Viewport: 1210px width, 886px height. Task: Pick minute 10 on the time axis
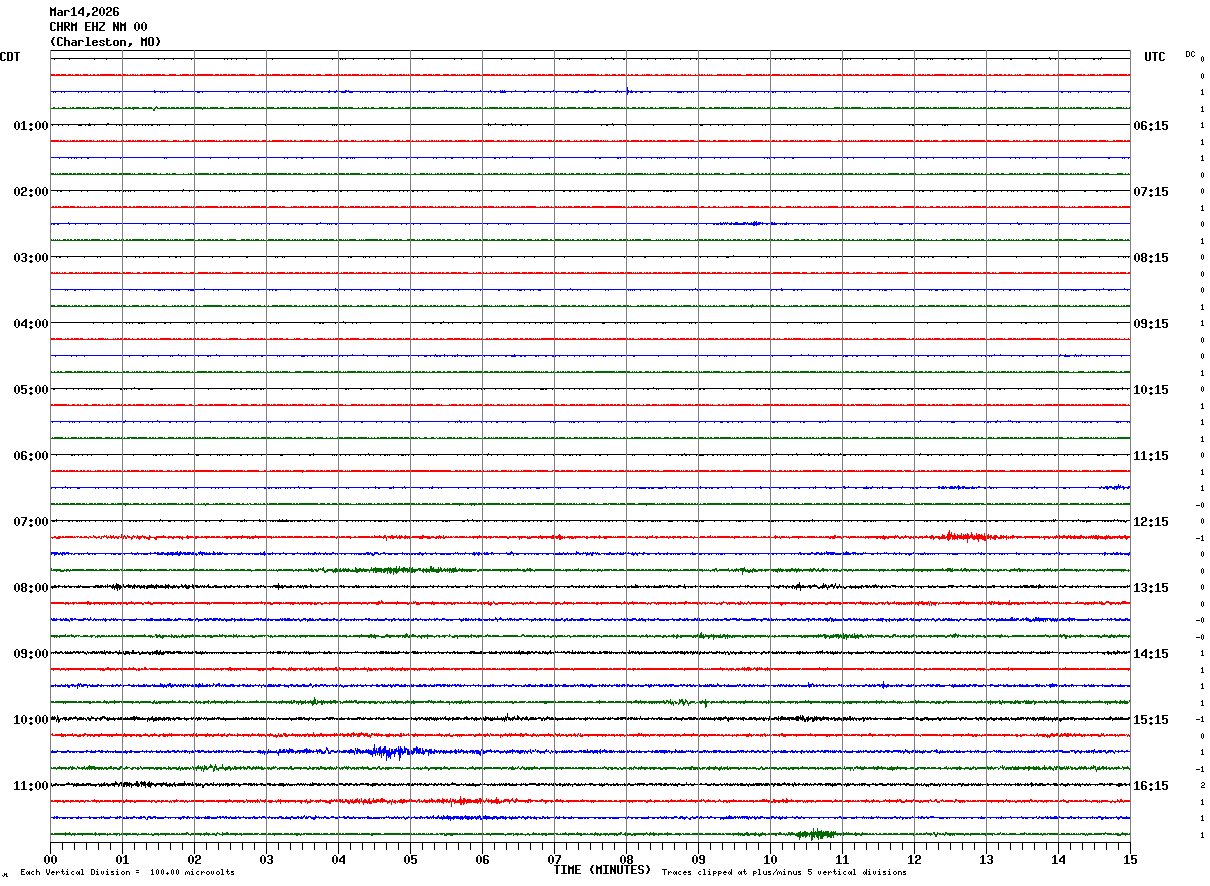click(770, 859)
